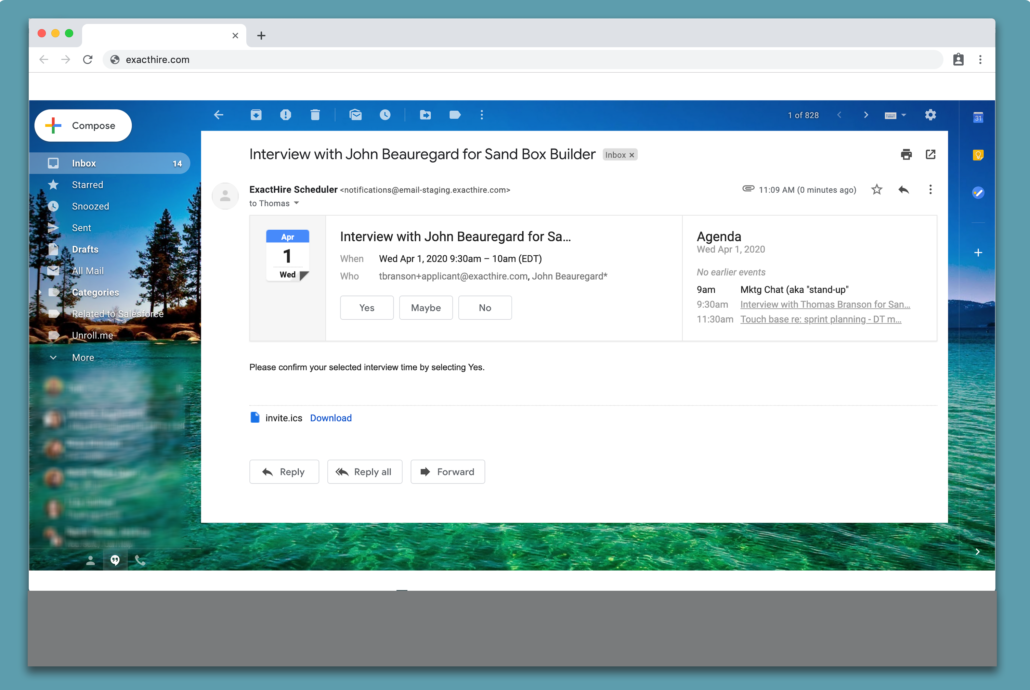Snooze this email with clock icon
This screenshot has height=690, width=1030.
(385, 115)
